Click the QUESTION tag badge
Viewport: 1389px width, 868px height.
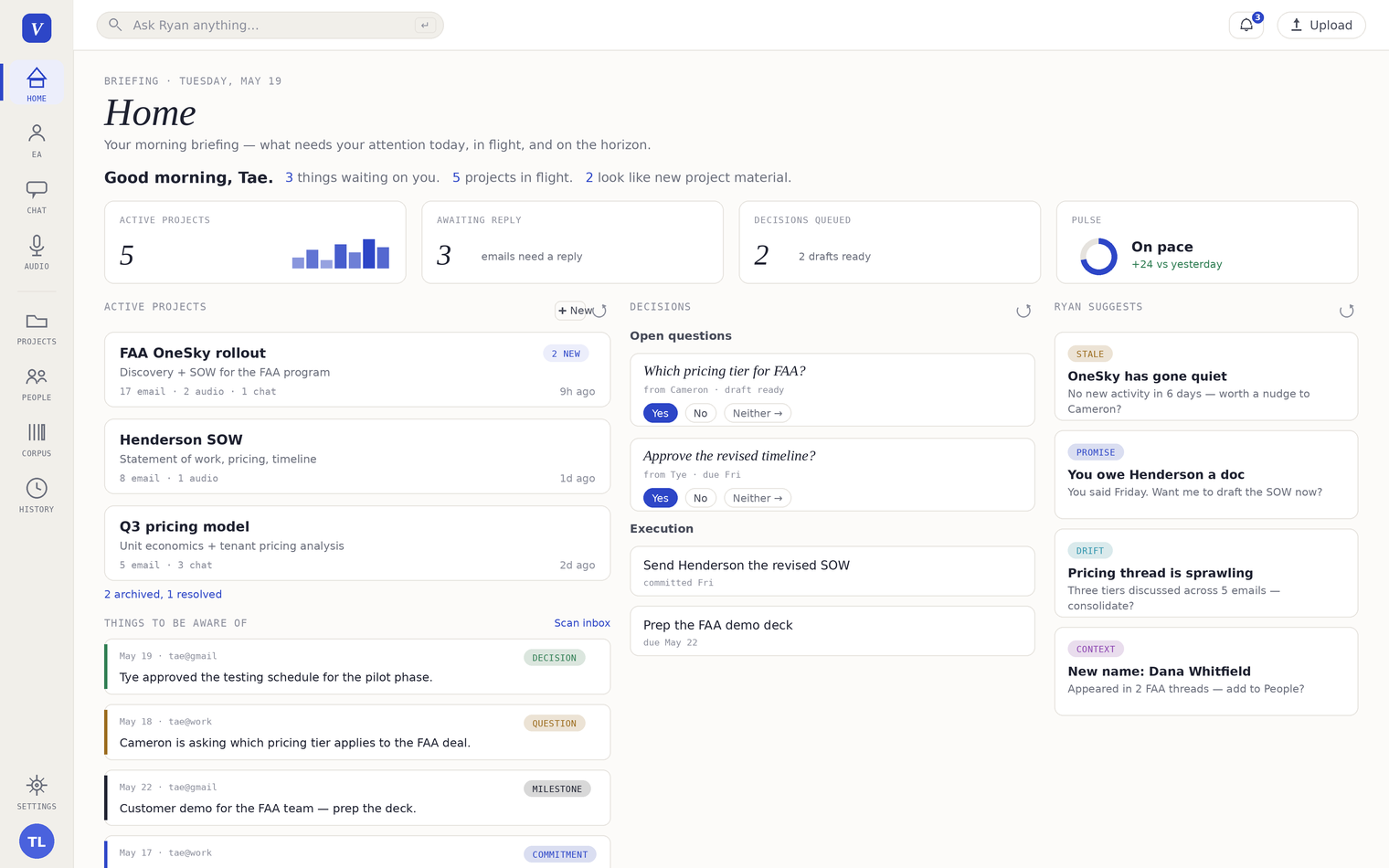pyautogui.click(x=555, y=724)
